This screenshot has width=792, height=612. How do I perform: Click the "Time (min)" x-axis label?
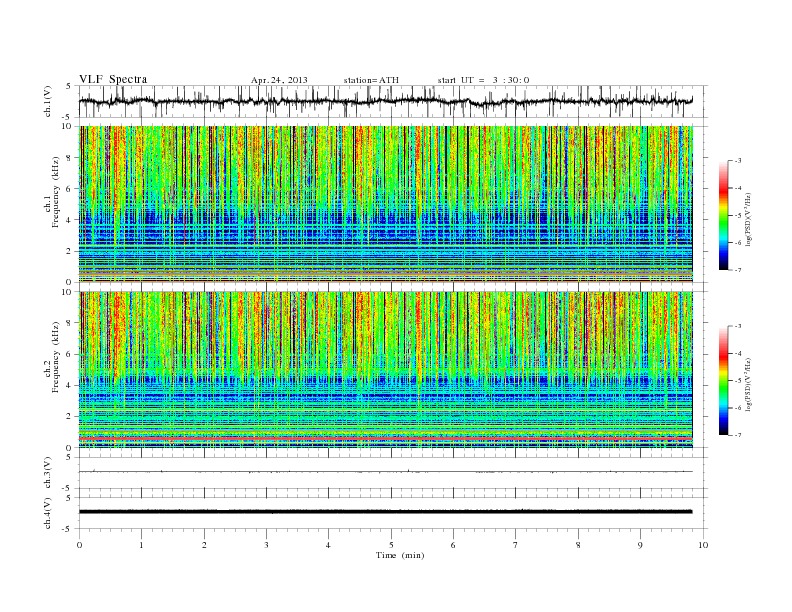pos(400,555)
